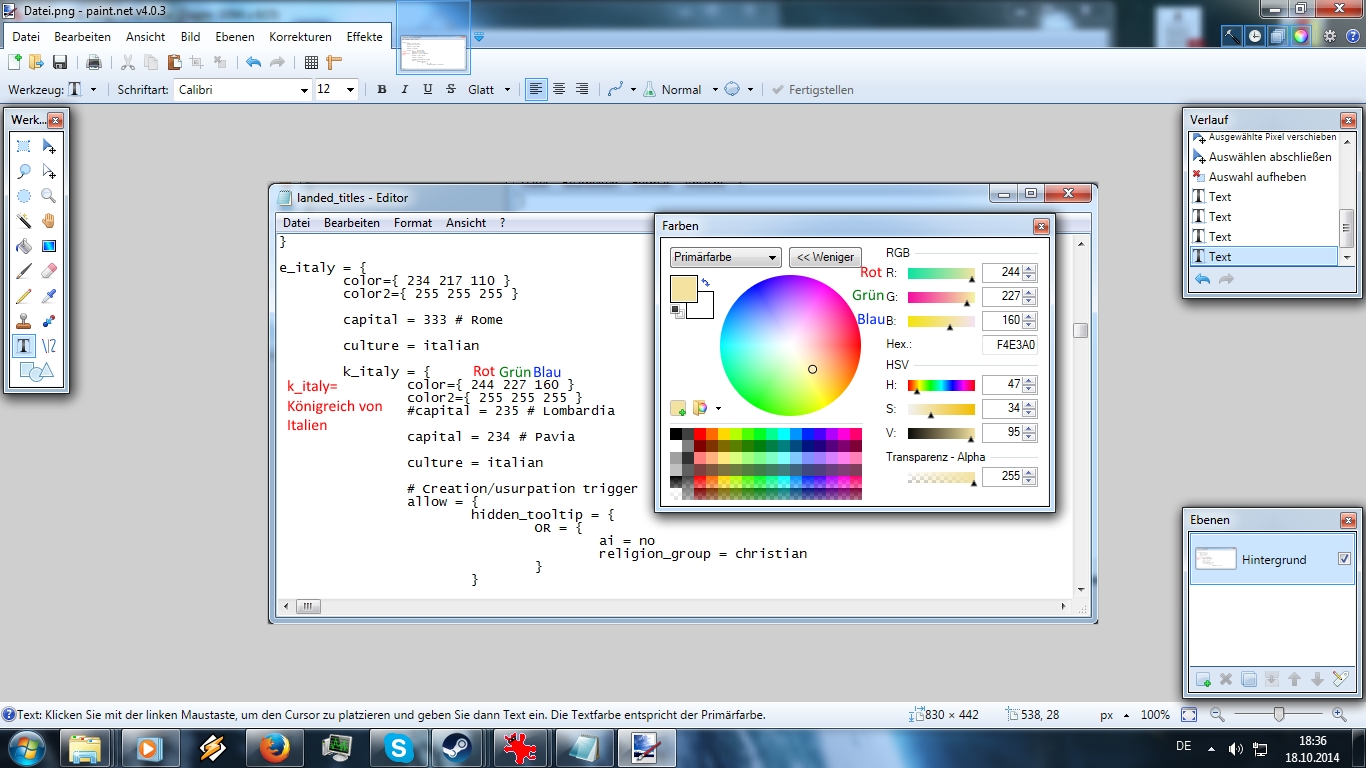Expand the font size 12 dropdown
Viewport: 1366px width, 768px height.
tap(350, 90)
